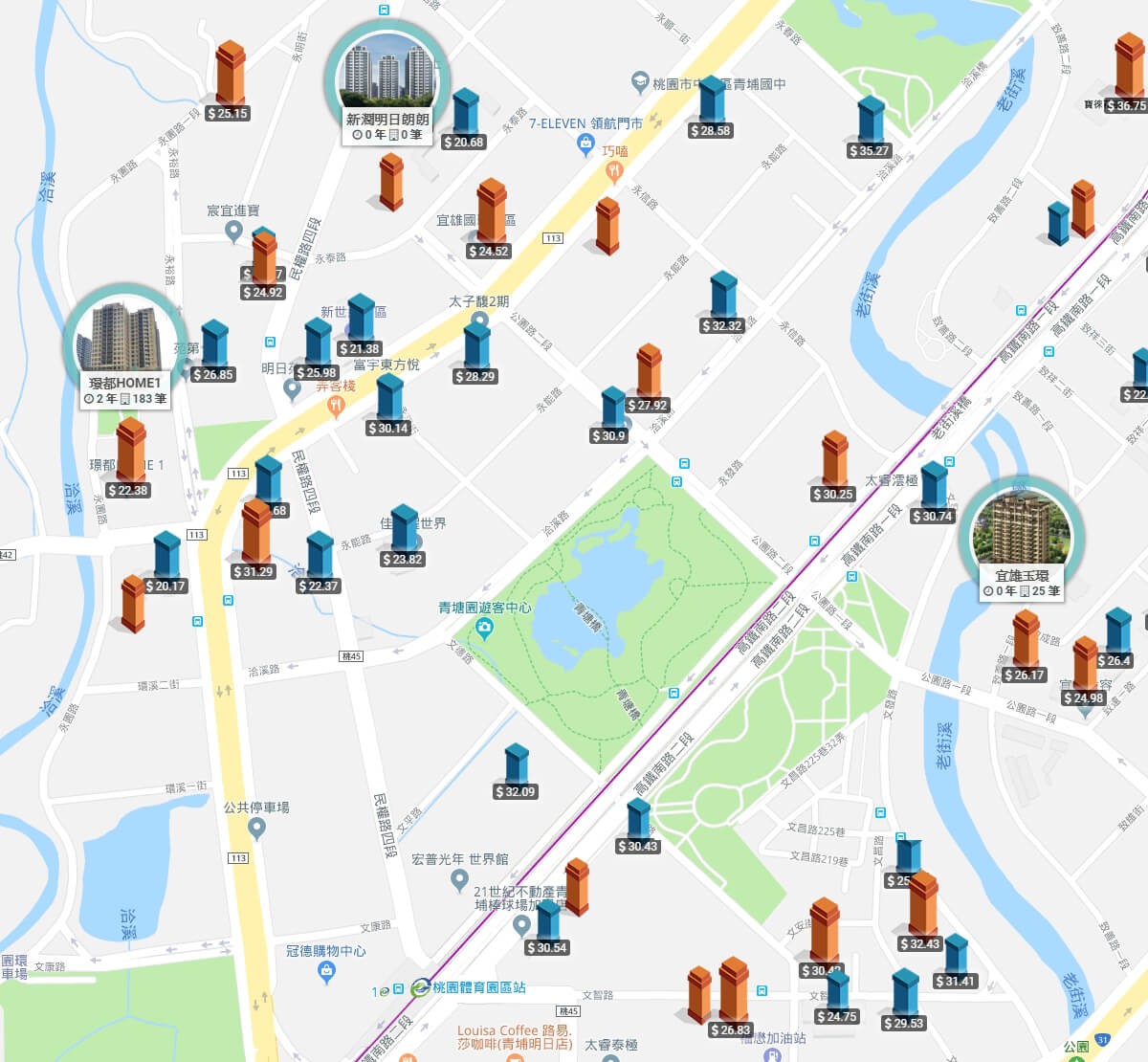1148x1062 pixels.
Task: Click the 7-ELEVEN 領航門市 shopping pin
Action: (x=586, y=144)
